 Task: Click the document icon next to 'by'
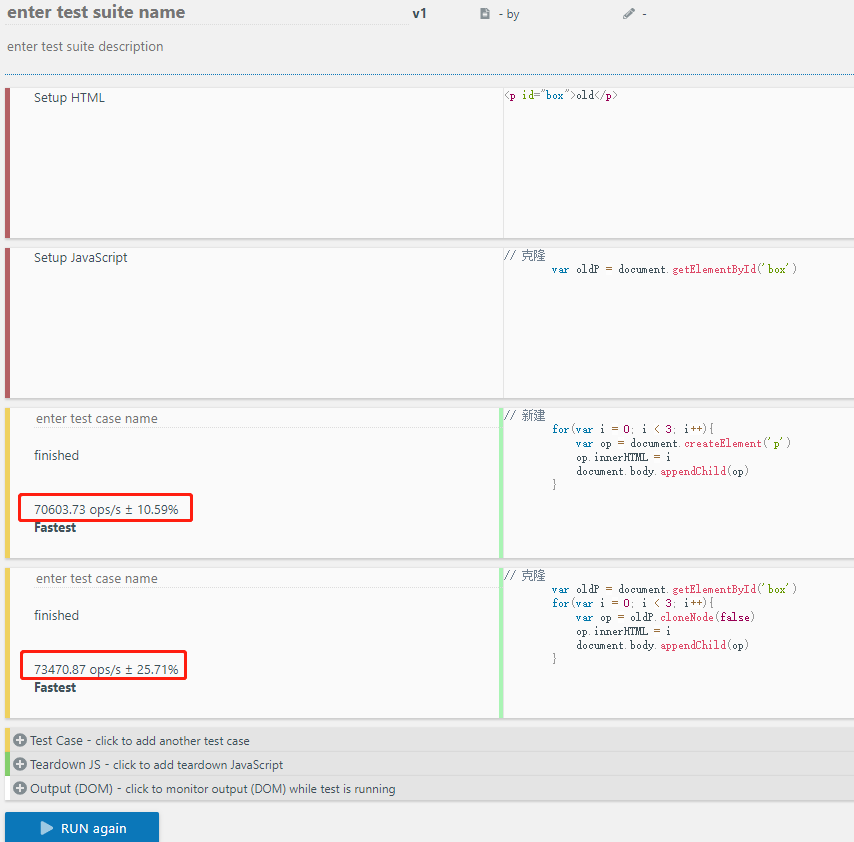pos(485,14)
